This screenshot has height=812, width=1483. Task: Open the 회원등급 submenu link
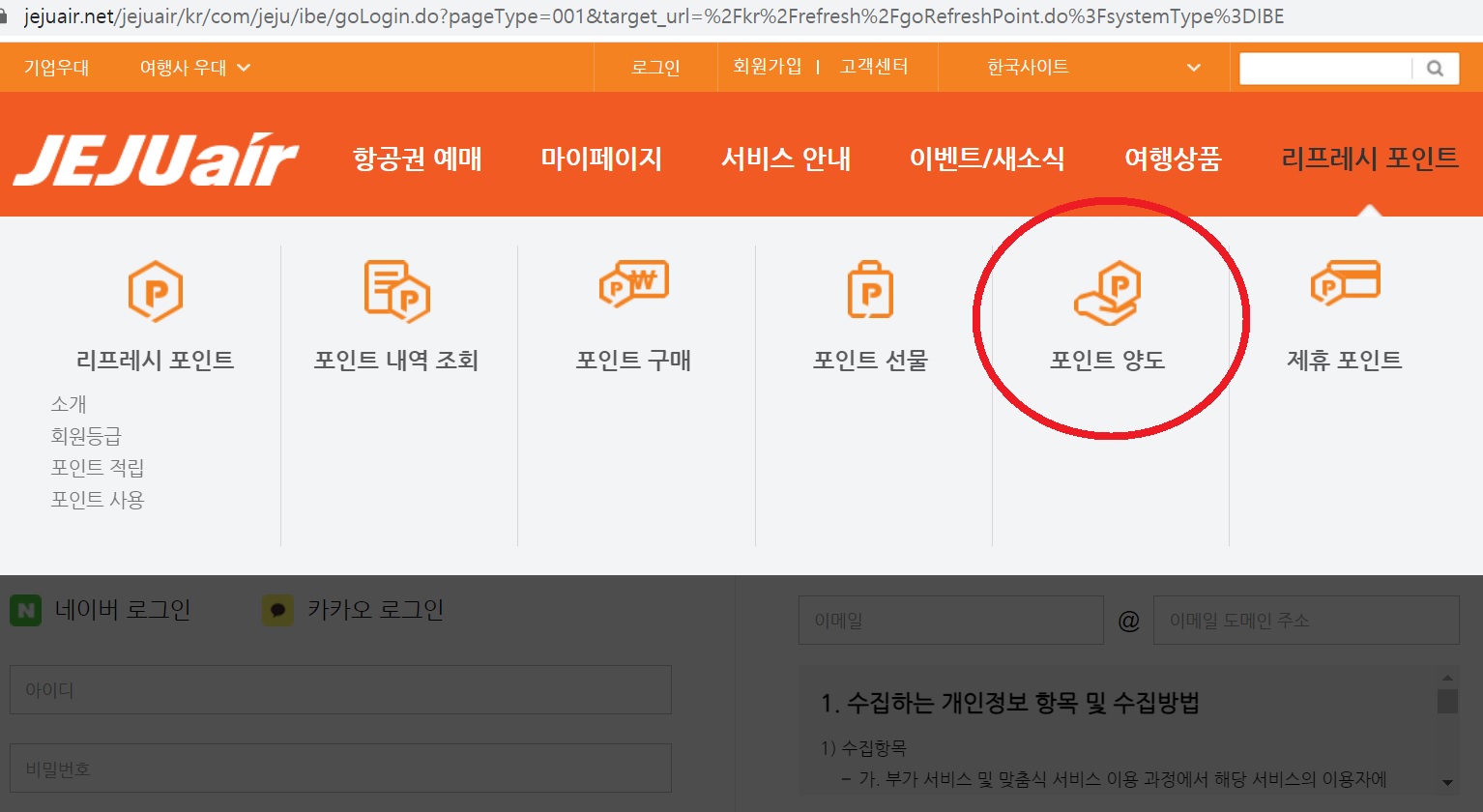[x=86, y=436]
